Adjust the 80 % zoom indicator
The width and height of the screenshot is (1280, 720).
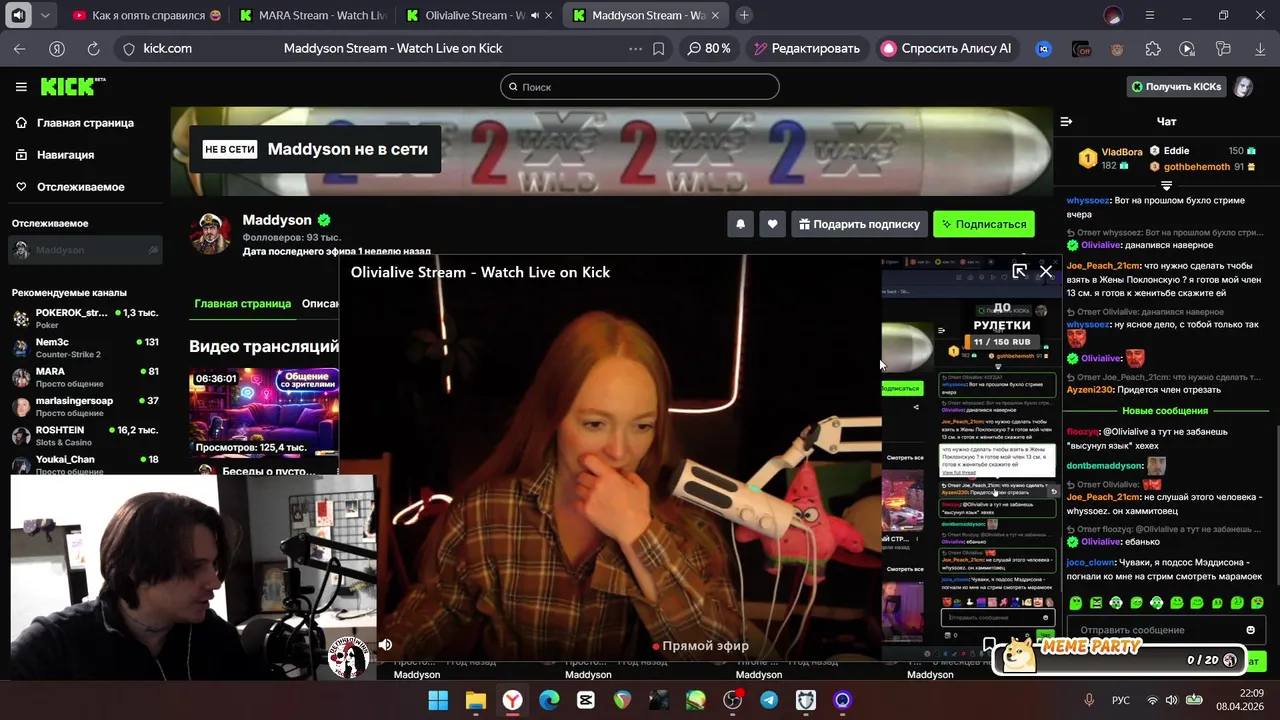pyautogui.click(x=708, y=48)
